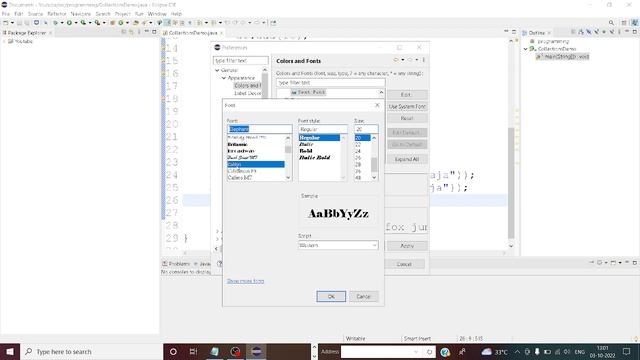Collapse the Appearance tree node

pos(224,78)
